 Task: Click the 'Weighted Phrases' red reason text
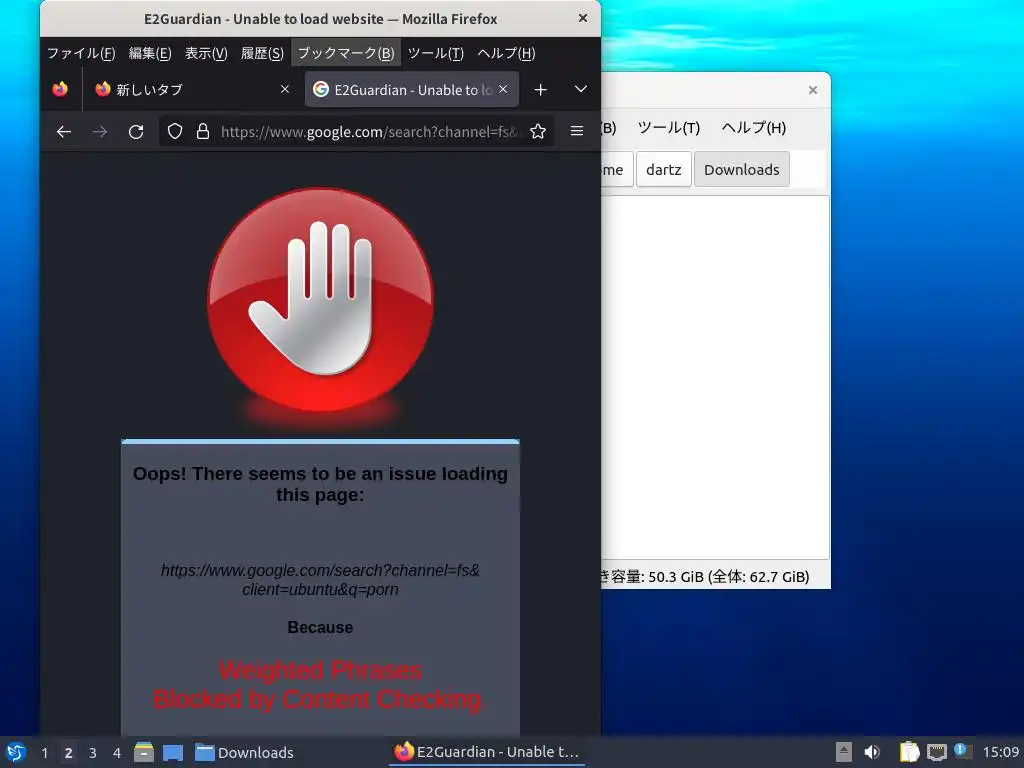320,671
